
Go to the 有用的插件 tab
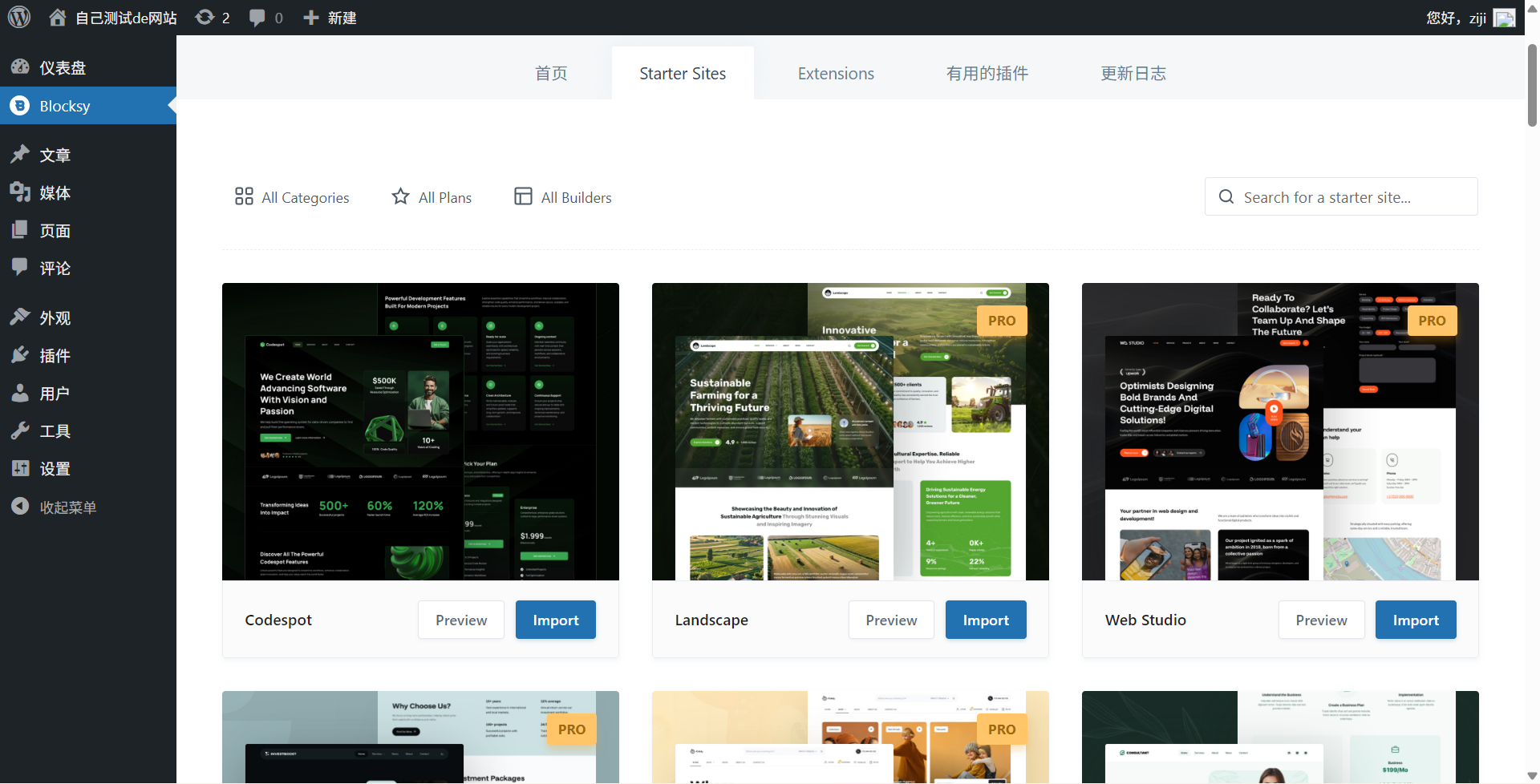987,74
